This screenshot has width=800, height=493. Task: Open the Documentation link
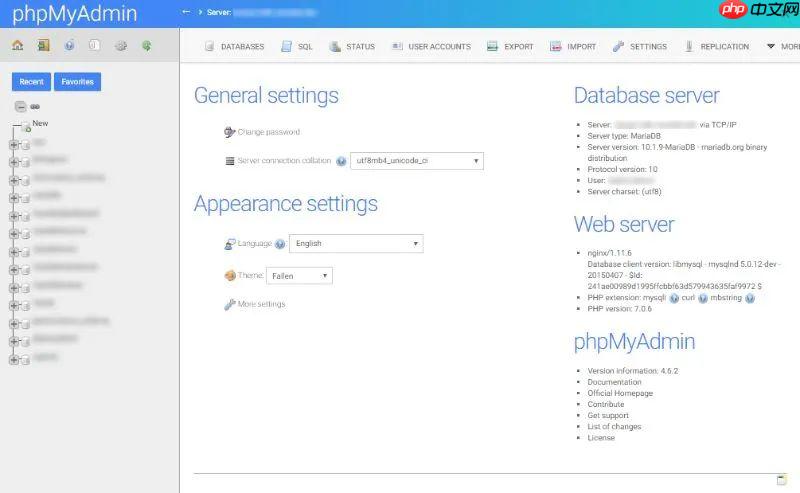[614, 382]
